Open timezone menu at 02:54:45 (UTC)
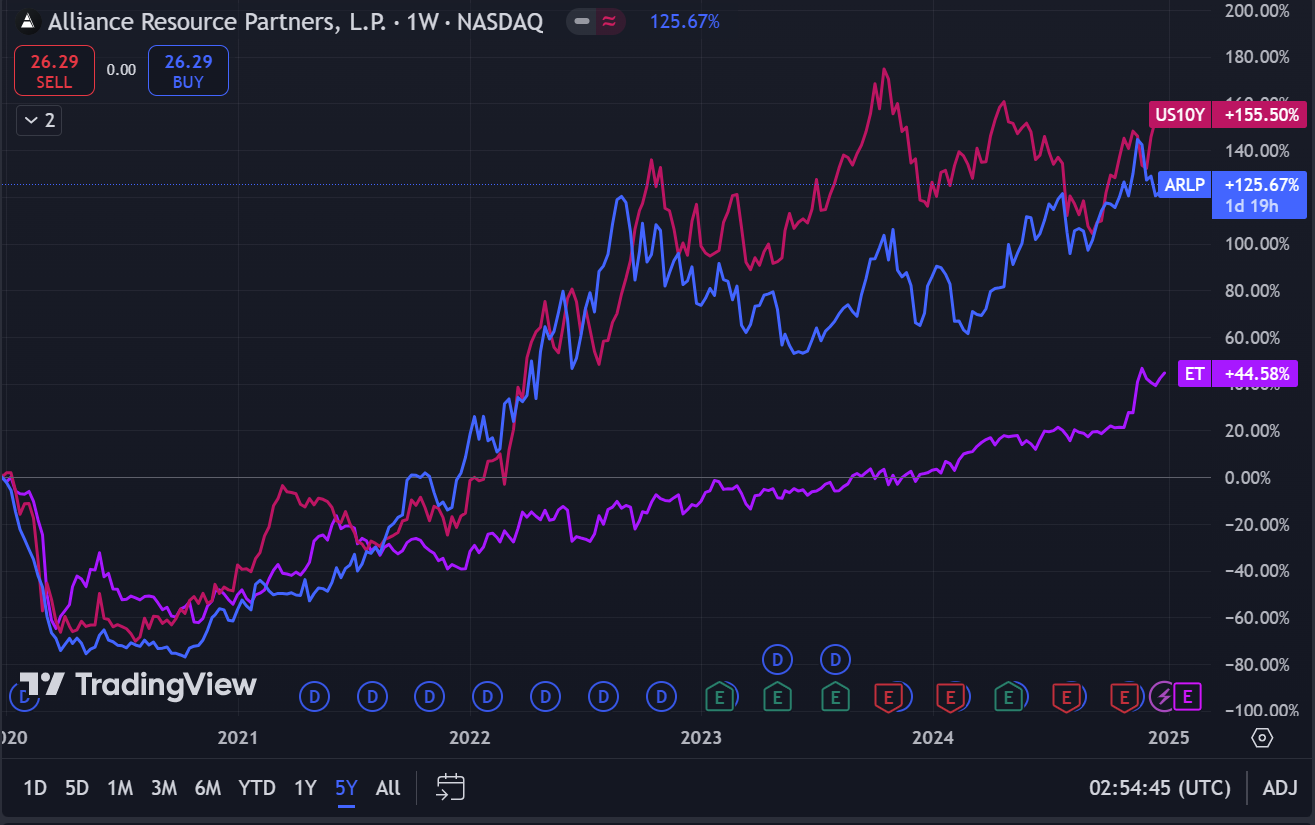This screenshot has width=1315, height=825. (x=1160, y=788)
